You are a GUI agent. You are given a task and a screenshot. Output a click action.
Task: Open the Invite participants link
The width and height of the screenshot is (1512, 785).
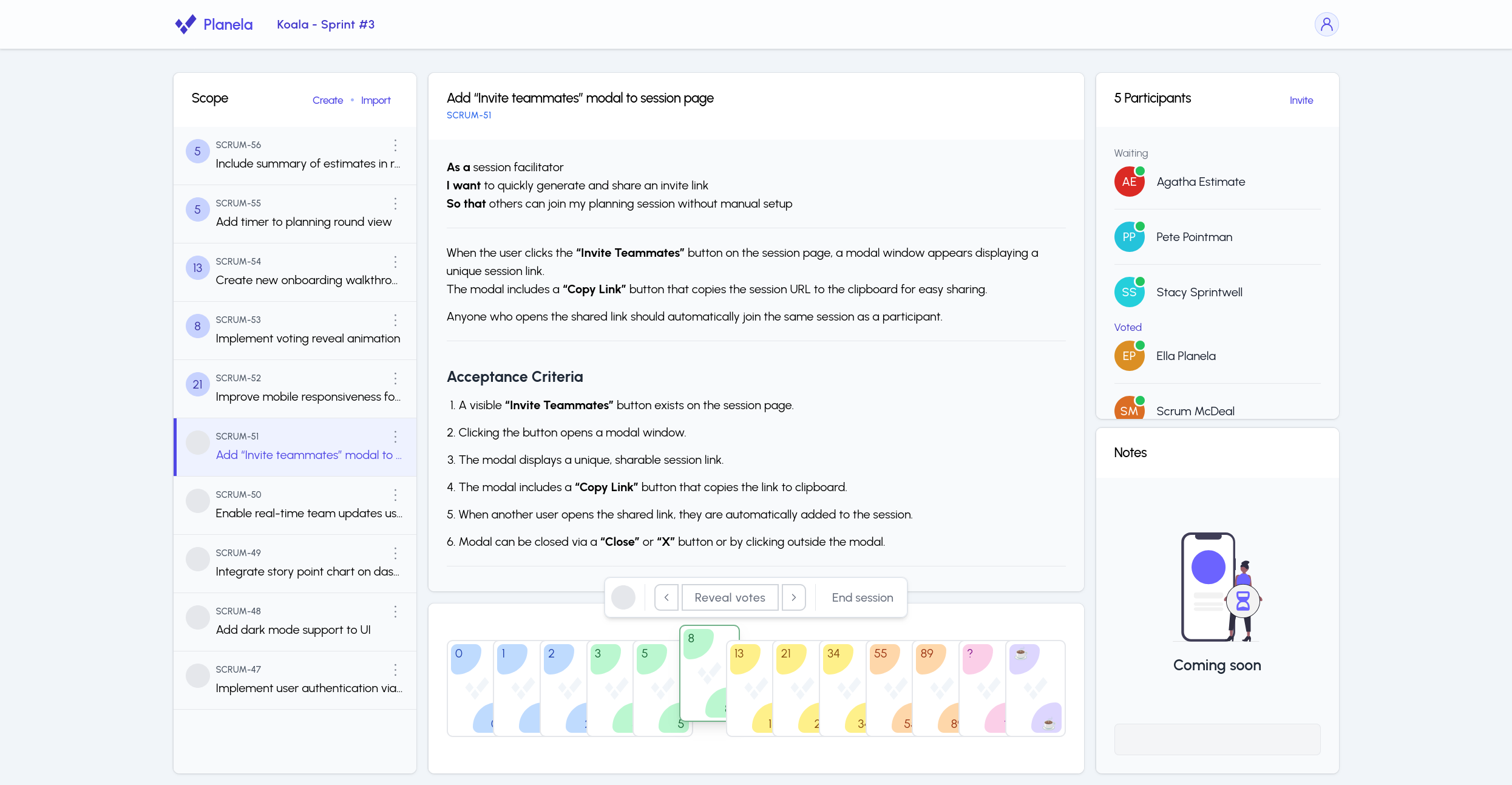coord(1301,100)
